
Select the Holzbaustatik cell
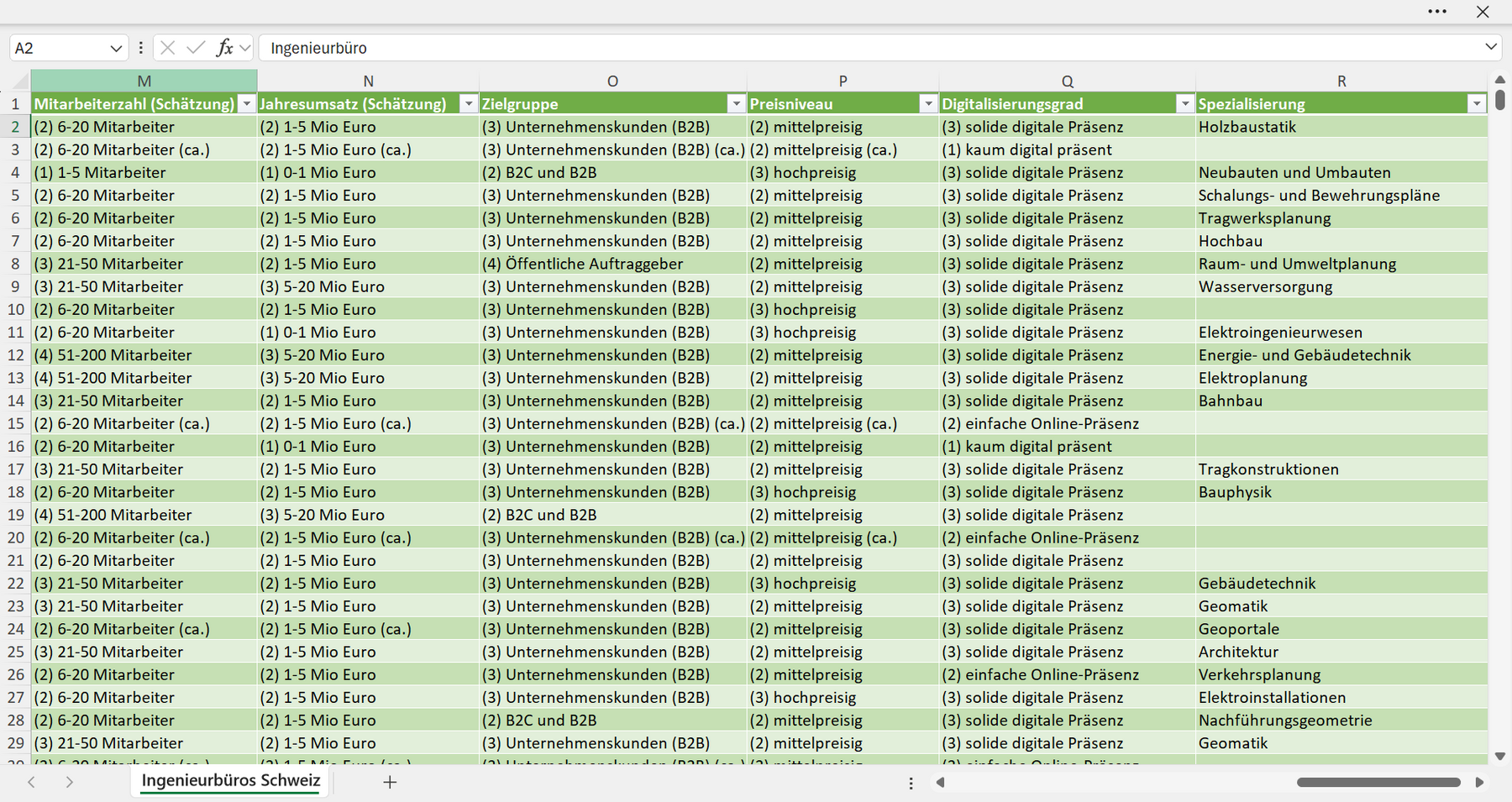coord(1341,127)
